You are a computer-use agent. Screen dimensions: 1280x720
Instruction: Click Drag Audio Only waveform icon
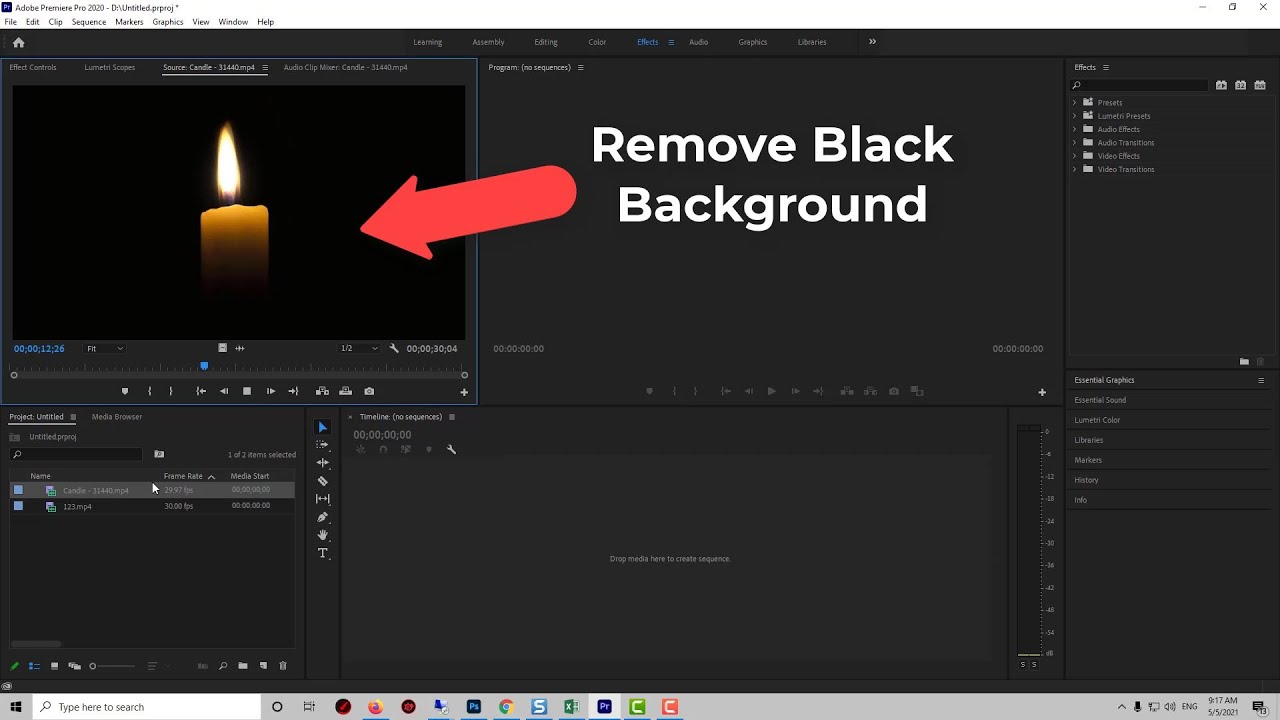pyautogui.click(x=239, y=348)
